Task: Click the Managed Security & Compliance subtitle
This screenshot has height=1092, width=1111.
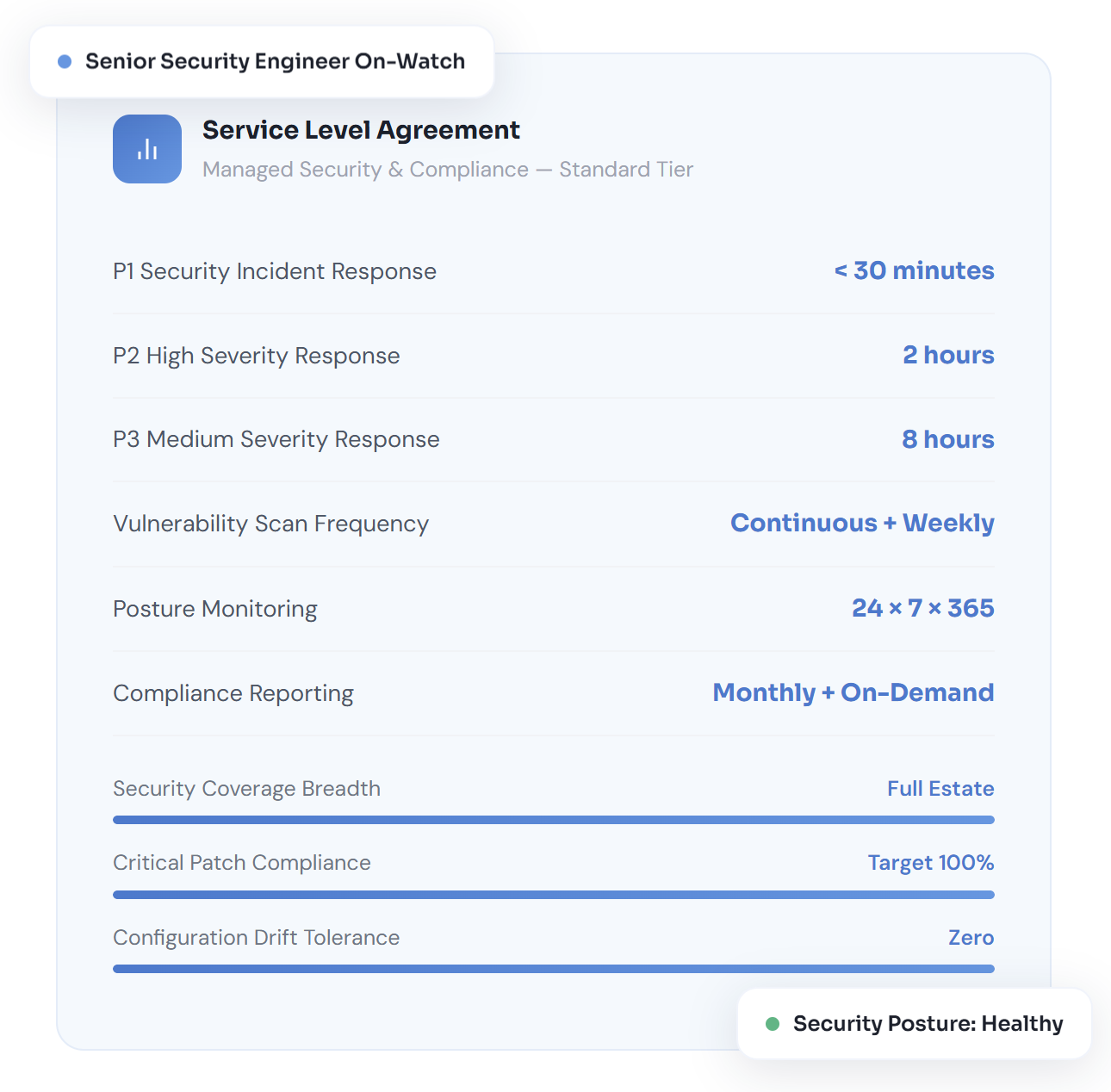Action: tap(447, 170)
